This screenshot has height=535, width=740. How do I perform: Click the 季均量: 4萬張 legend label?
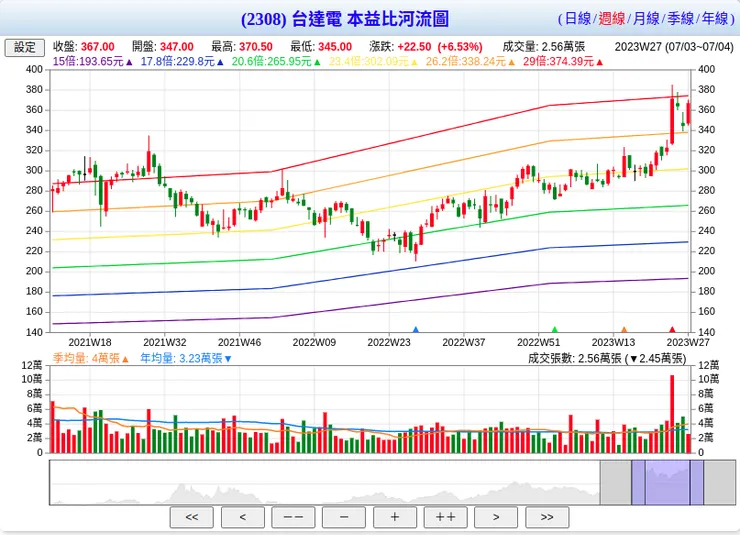[91, 359]
